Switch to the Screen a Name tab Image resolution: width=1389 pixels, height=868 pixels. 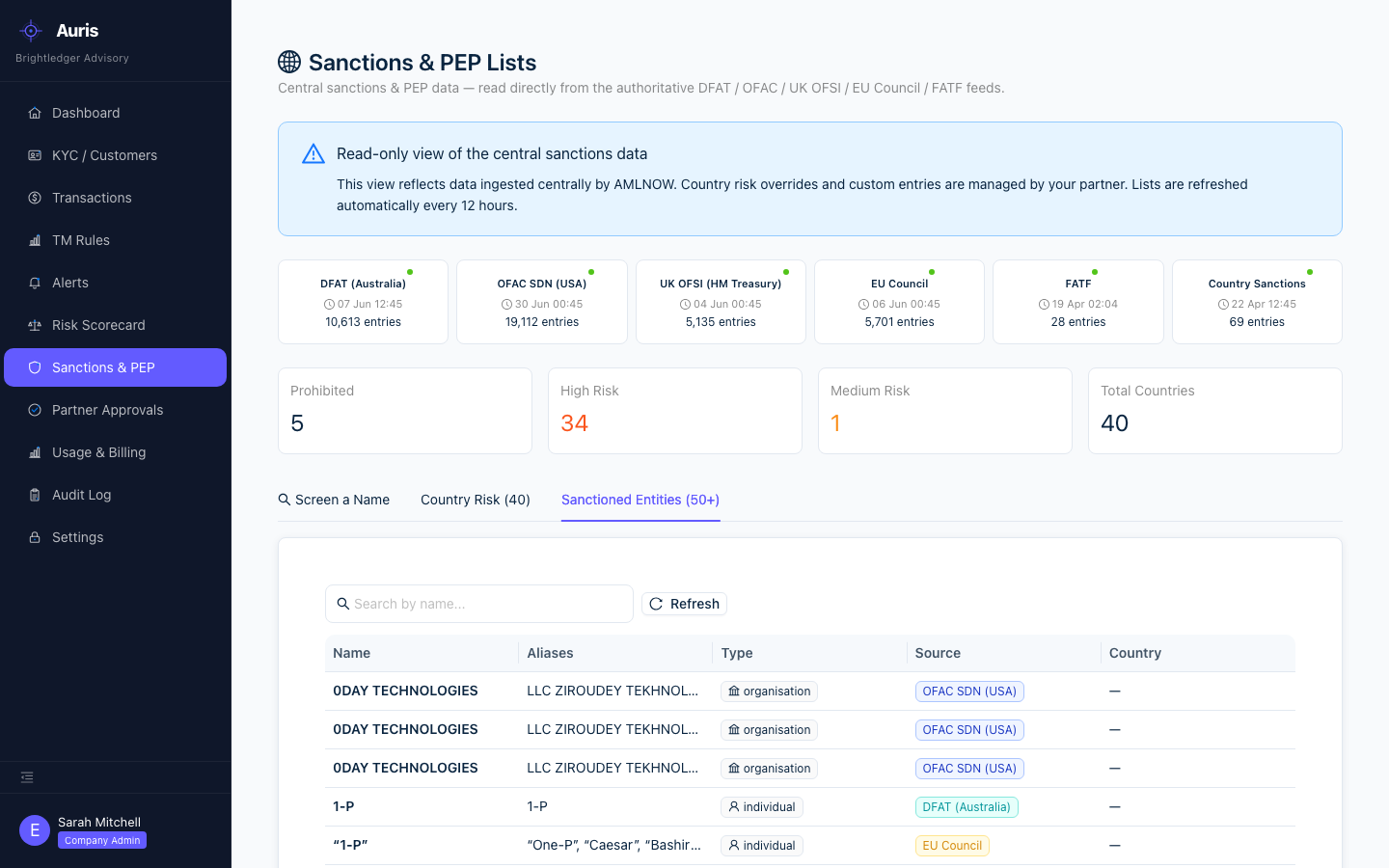tap(334, 500)
